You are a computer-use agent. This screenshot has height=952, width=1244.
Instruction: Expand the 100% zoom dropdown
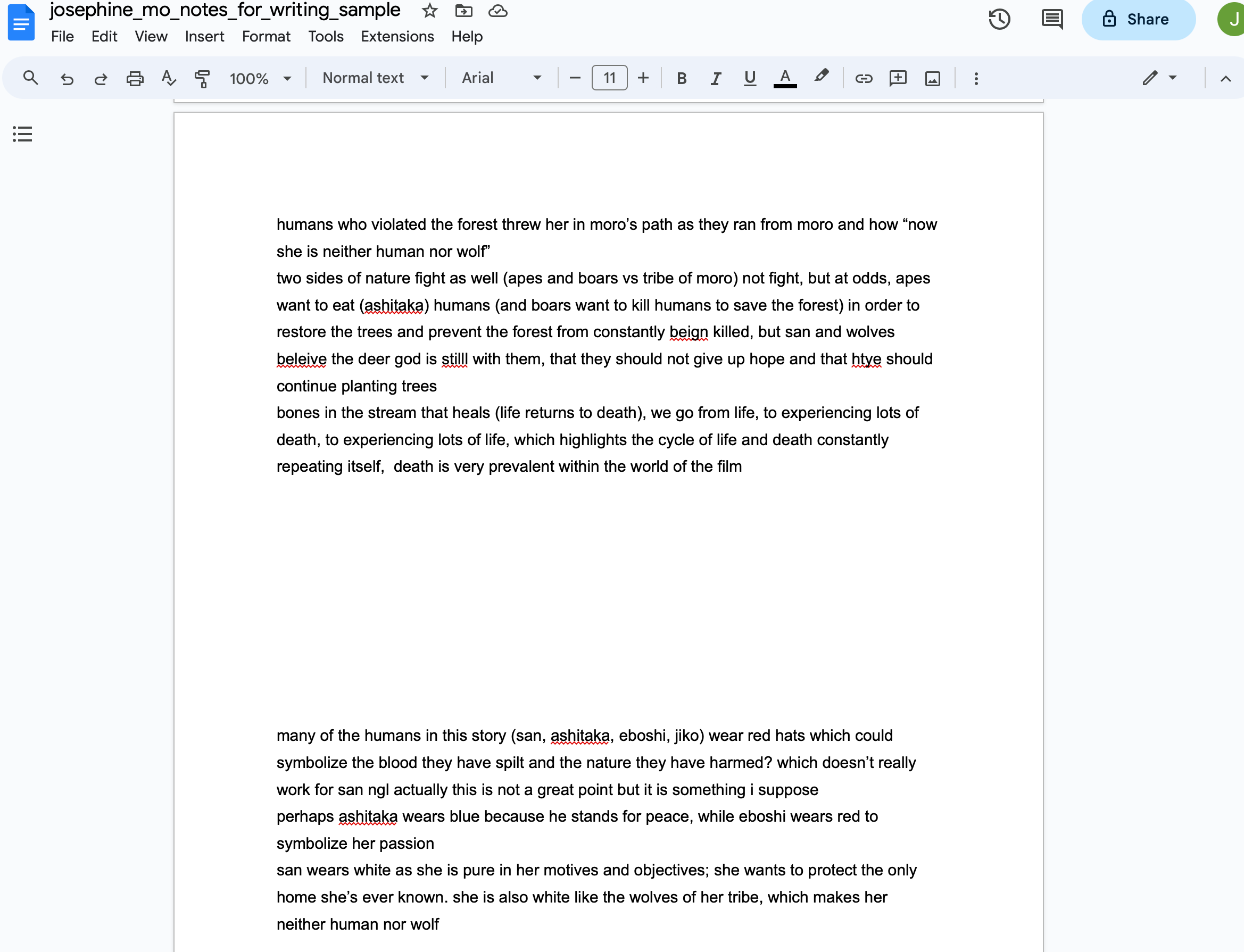pos(260,78)
